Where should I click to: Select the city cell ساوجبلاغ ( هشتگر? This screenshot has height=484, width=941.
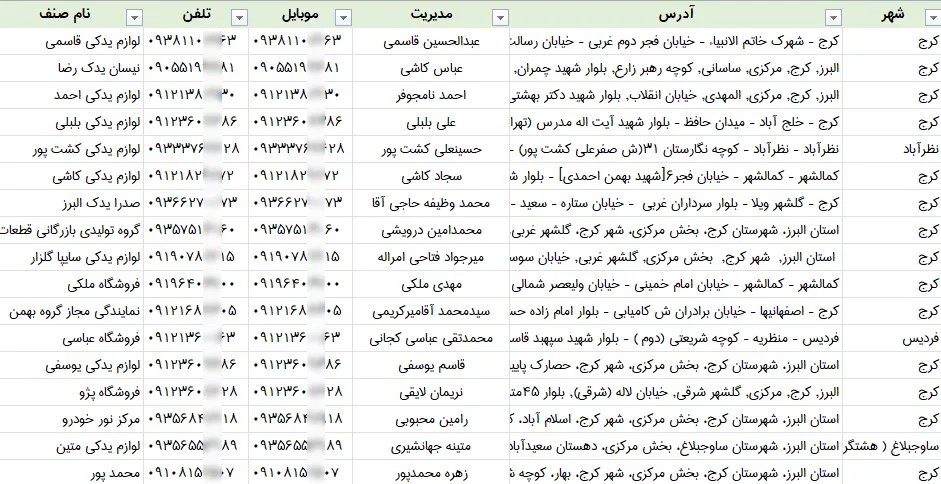tap(892, 447)
